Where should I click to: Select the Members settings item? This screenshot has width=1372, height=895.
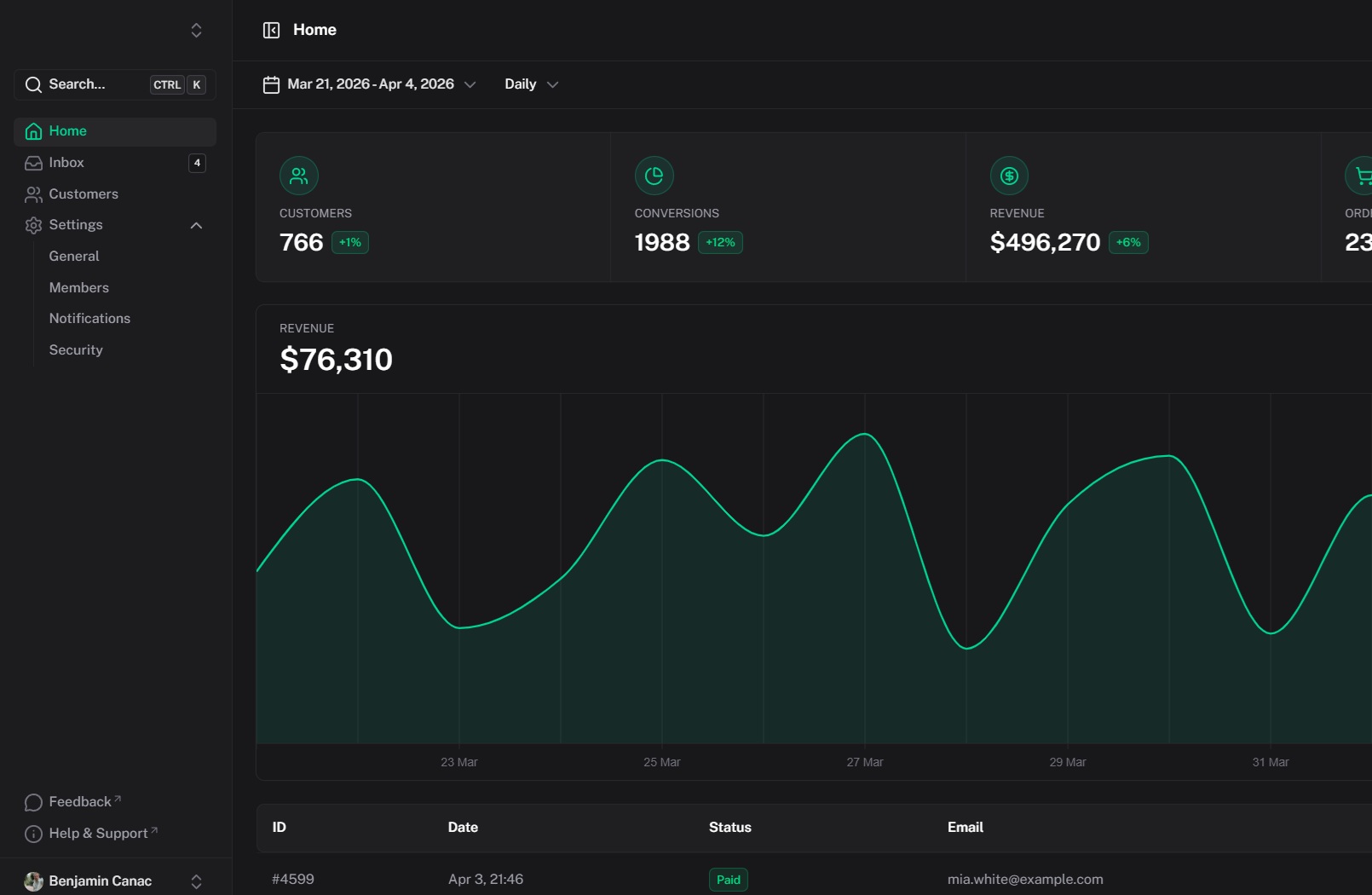tap(79, 288)
